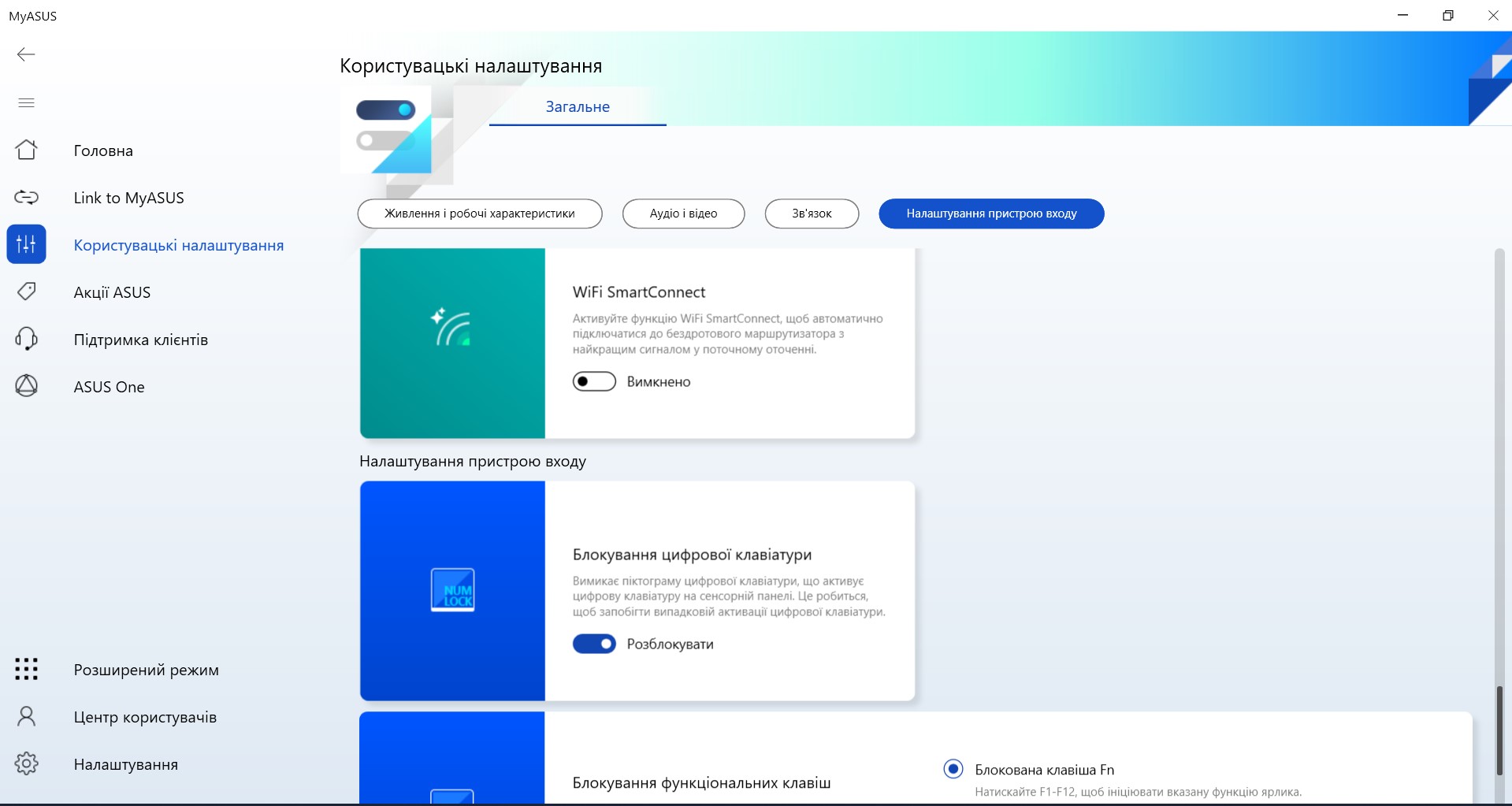The width and height of the screenshot is (1512, 806).
Task: Click the Центр користувачів person icon
Action: [x=26, y=716]
